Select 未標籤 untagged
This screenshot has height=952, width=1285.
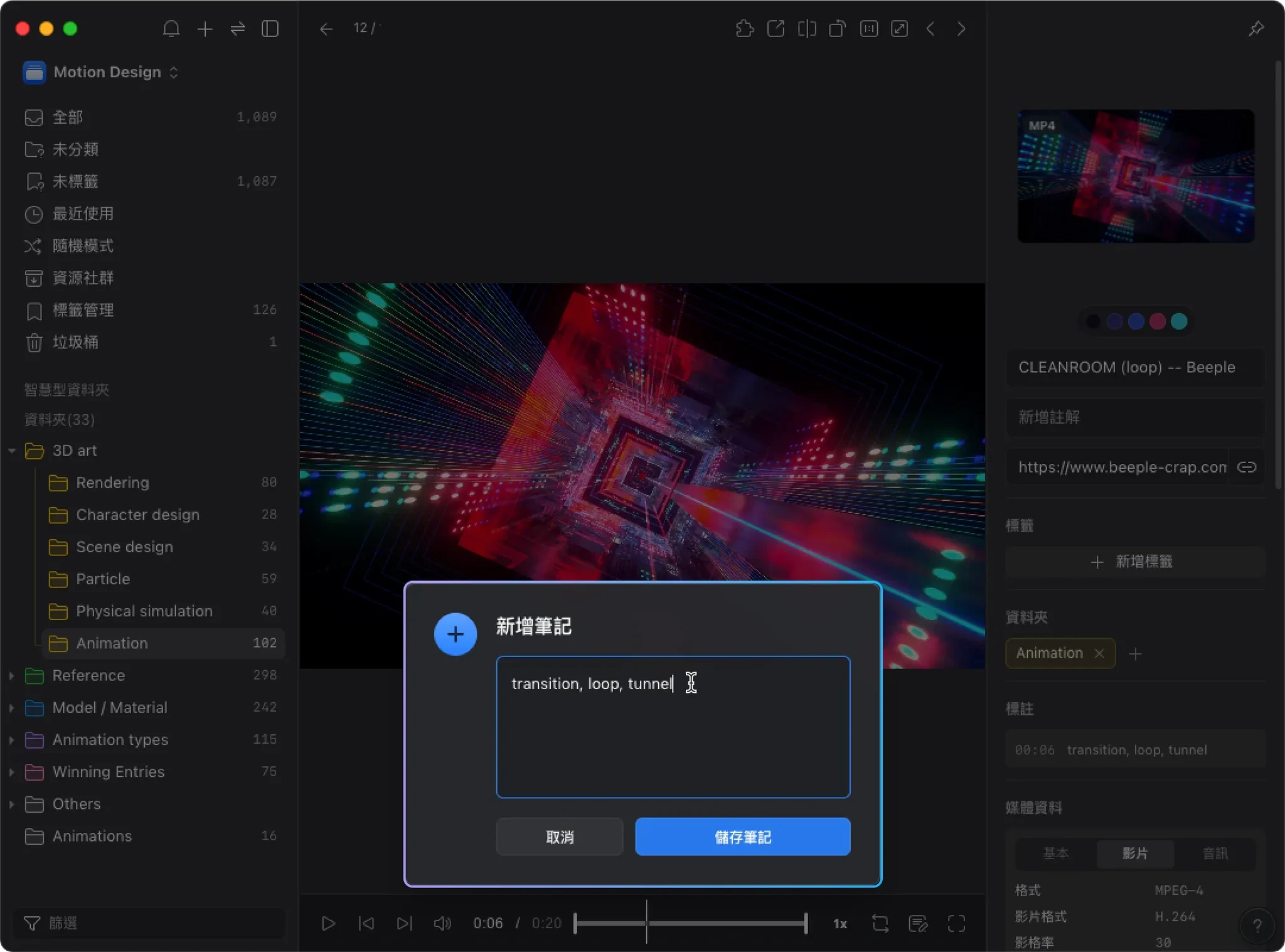tap(151, 181)
